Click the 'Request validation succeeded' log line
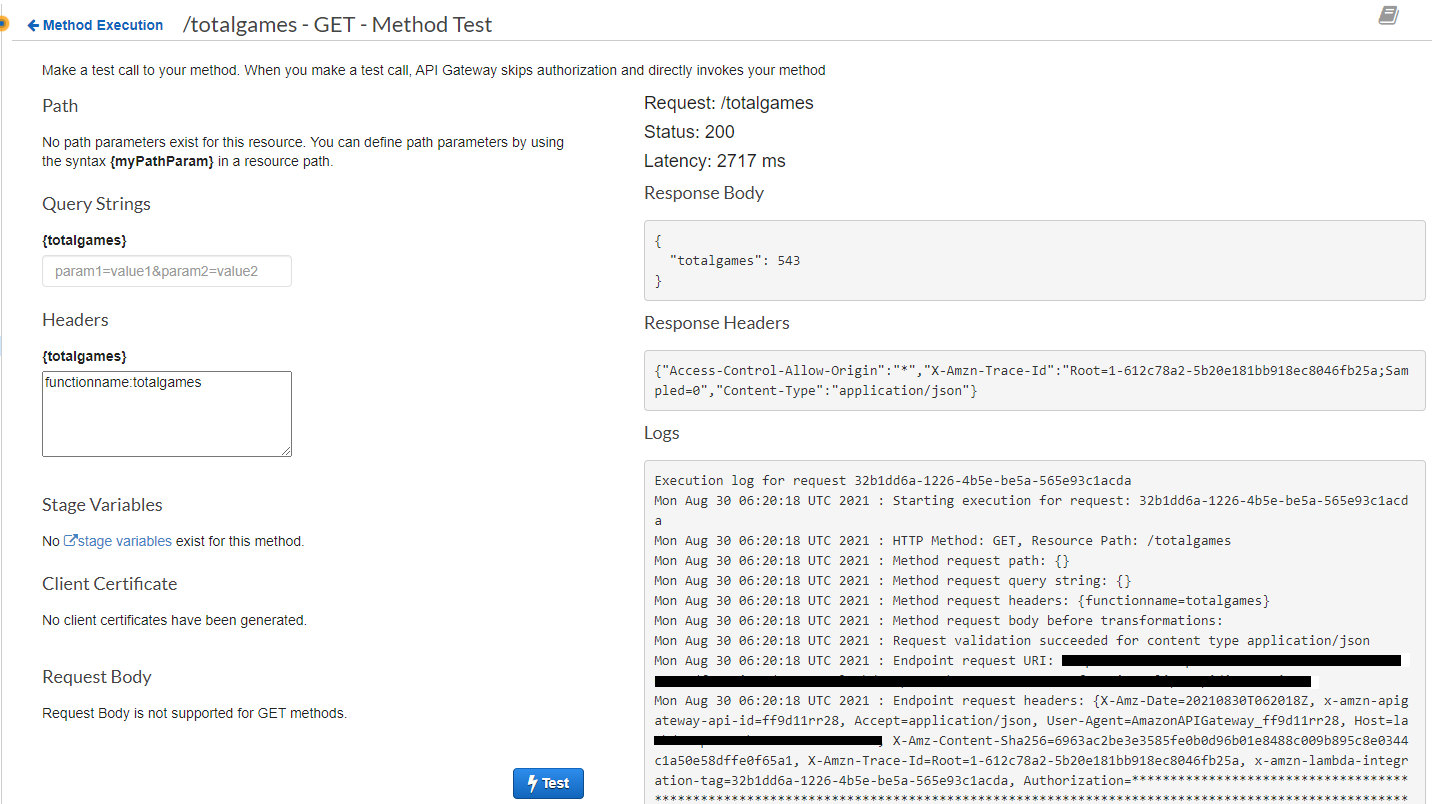Image resolution: width=1432 pixels, height=804 pixels. coord(1012,641)
